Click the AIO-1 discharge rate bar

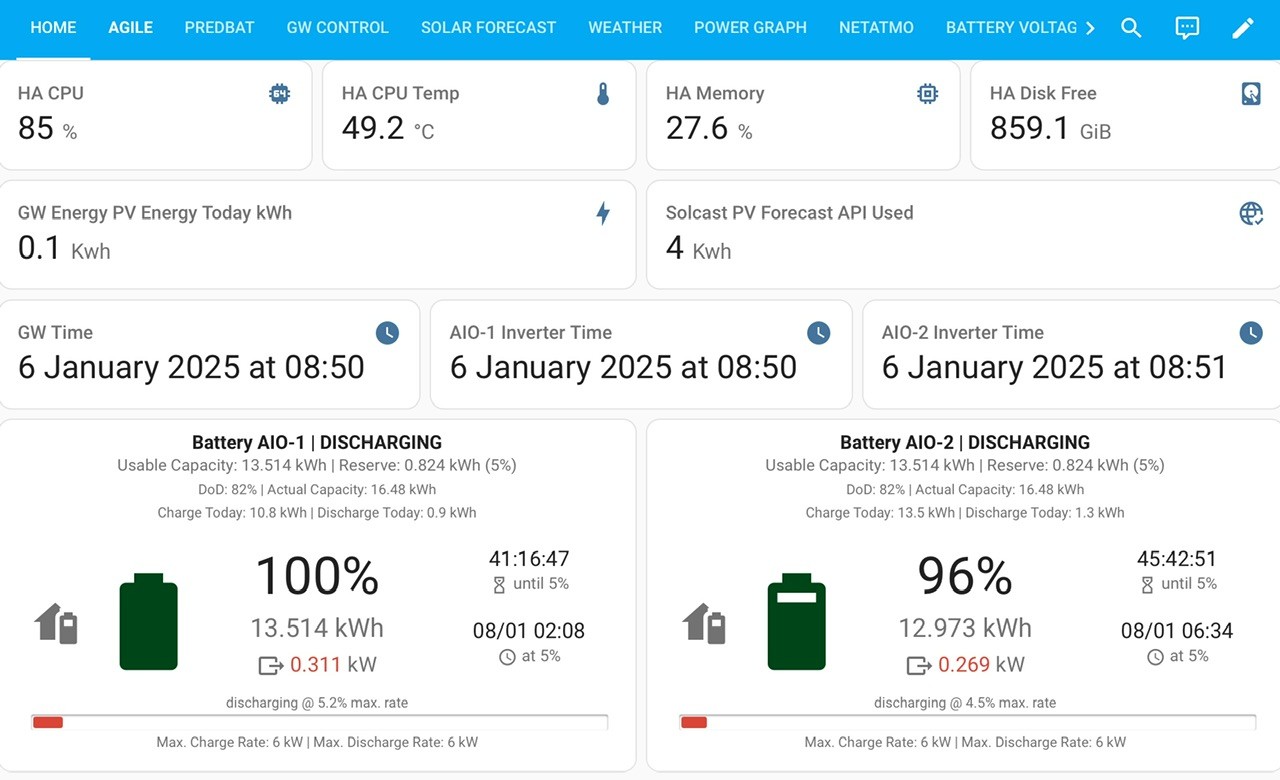[x=319, y=722]
